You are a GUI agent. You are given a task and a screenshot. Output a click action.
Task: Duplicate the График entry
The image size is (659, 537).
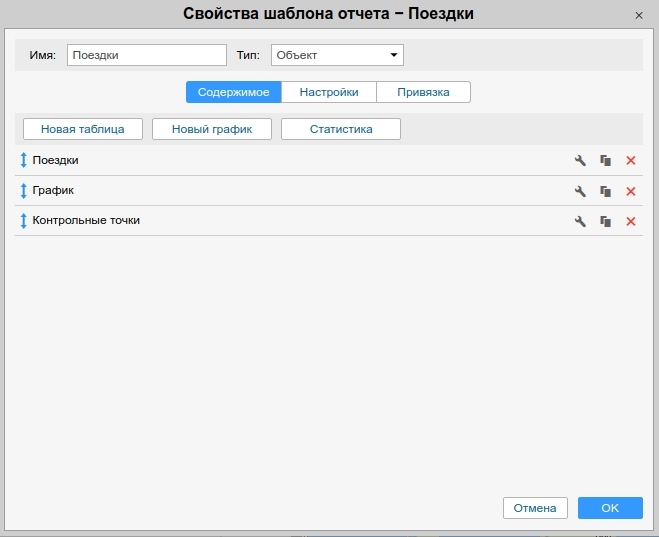click(x=605, y=191)
